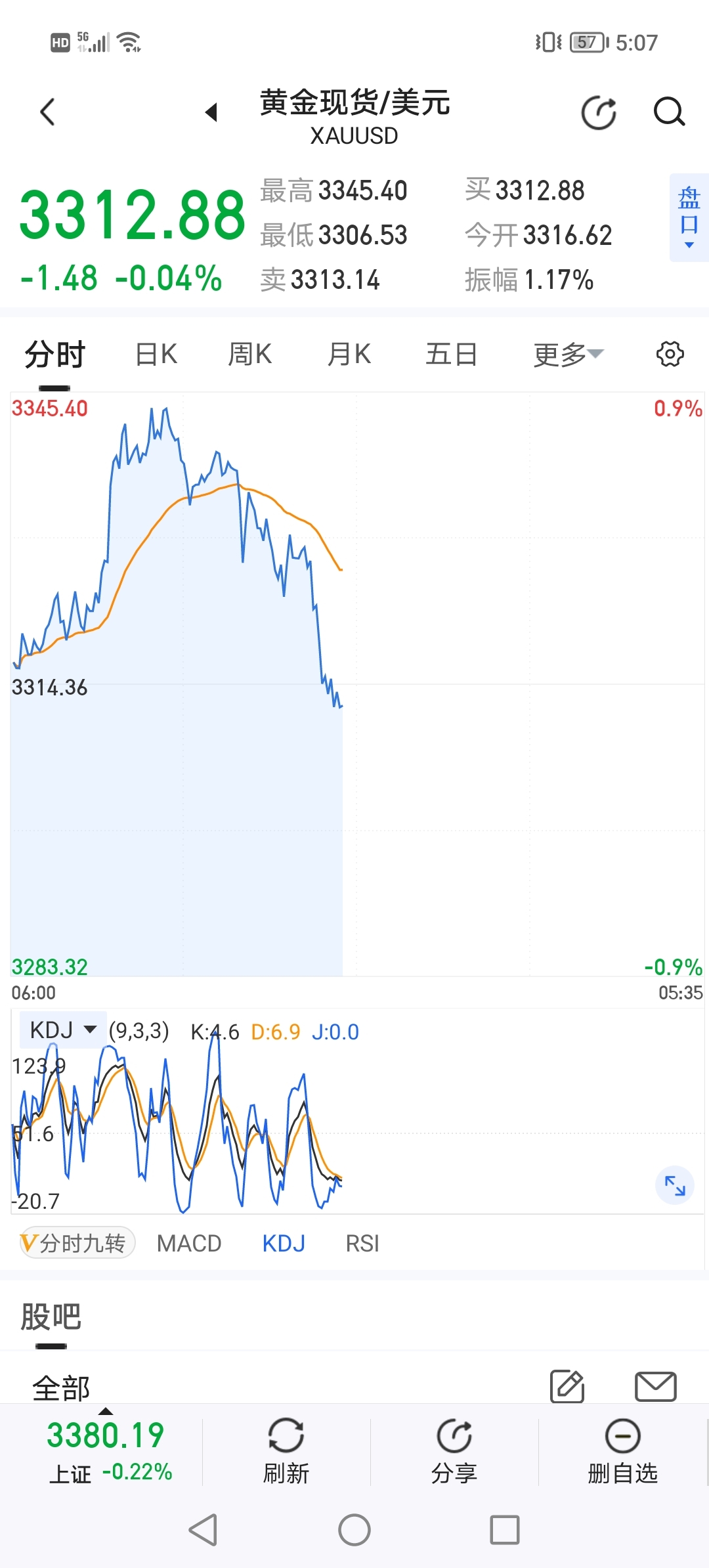The height and width of the screenshot is (1568, 709).
Task: Switch to the 日K tab
Action: pos(156,355)
